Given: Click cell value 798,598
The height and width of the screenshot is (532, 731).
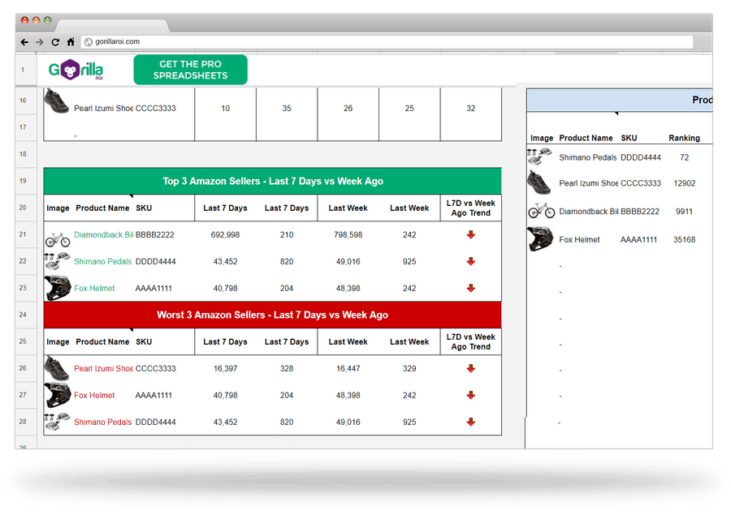Looking at the screenshot, I should coord(348,235).
